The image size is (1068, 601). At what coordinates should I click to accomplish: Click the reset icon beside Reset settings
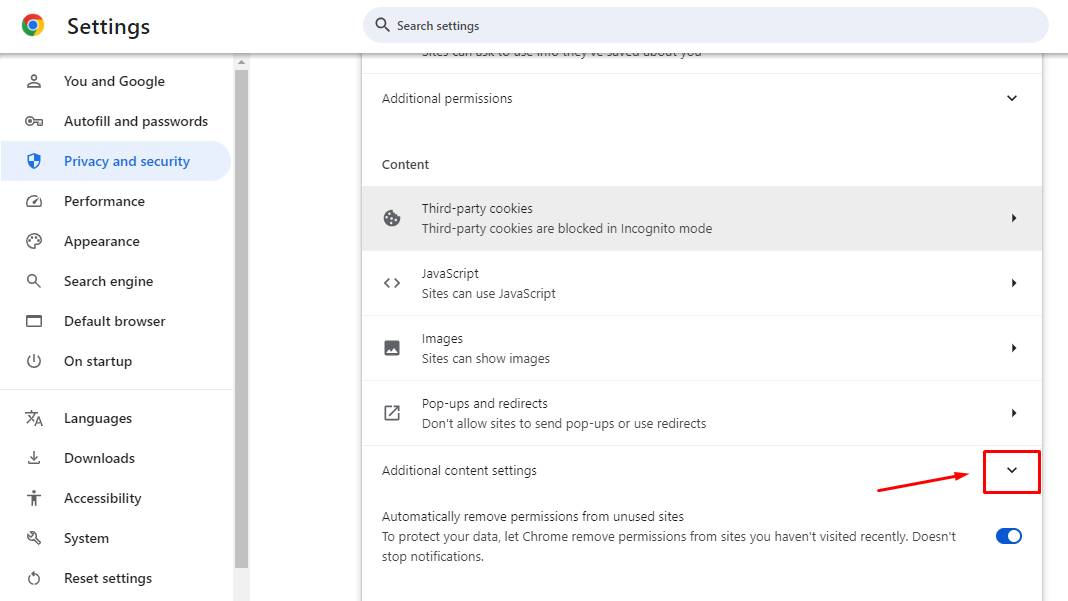click(x=33, y=578)
